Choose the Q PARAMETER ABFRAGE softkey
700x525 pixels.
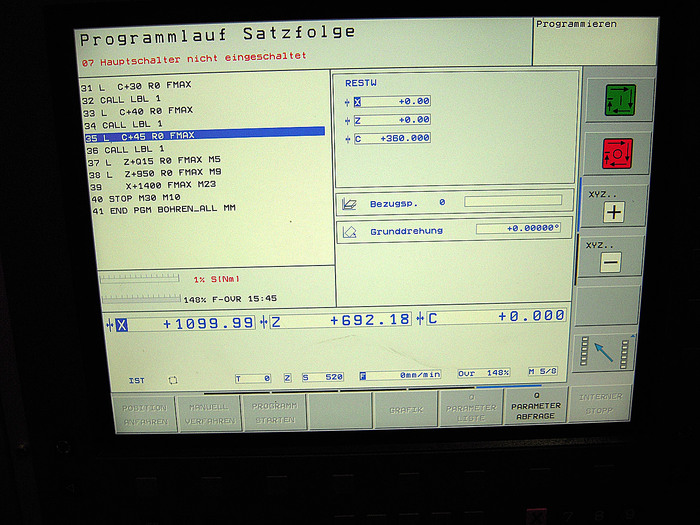pos(536,406)
